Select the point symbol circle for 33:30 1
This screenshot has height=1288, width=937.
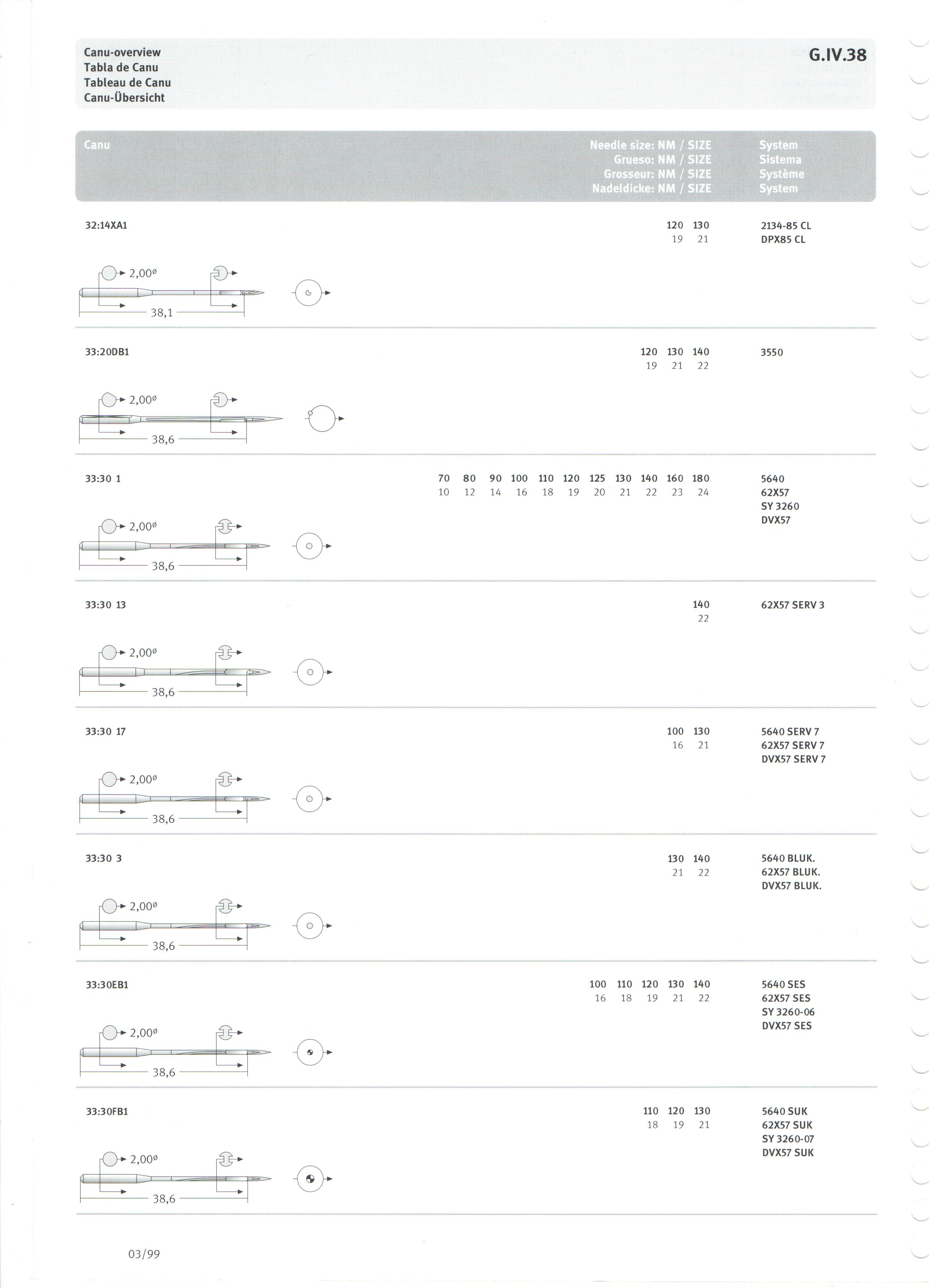[x=309, y=546]
